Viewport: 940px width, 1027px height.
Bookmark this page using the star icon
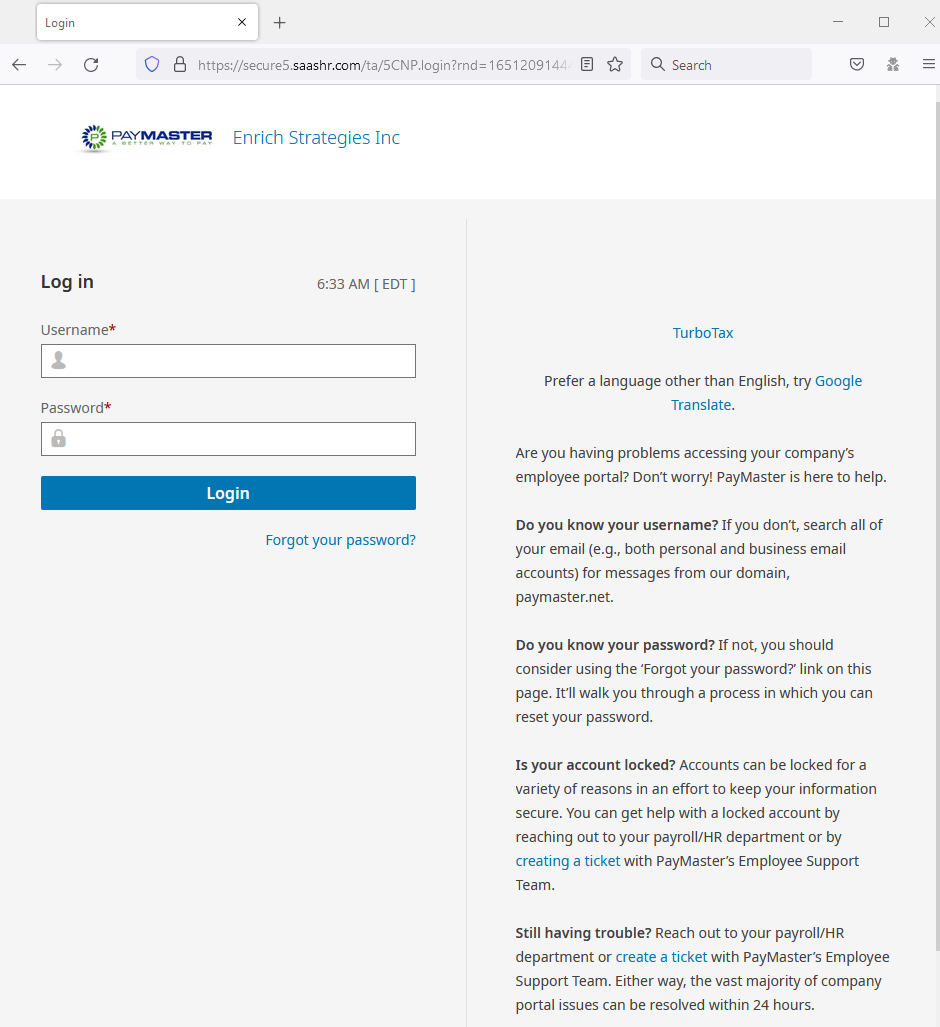(614, 63)
